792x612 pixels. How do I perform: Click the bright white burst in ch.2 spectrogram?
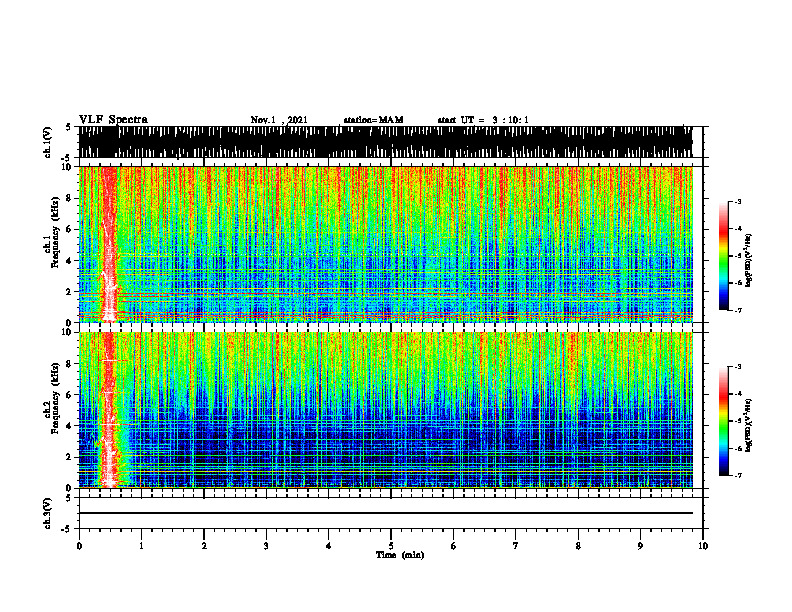coord(109,410)
